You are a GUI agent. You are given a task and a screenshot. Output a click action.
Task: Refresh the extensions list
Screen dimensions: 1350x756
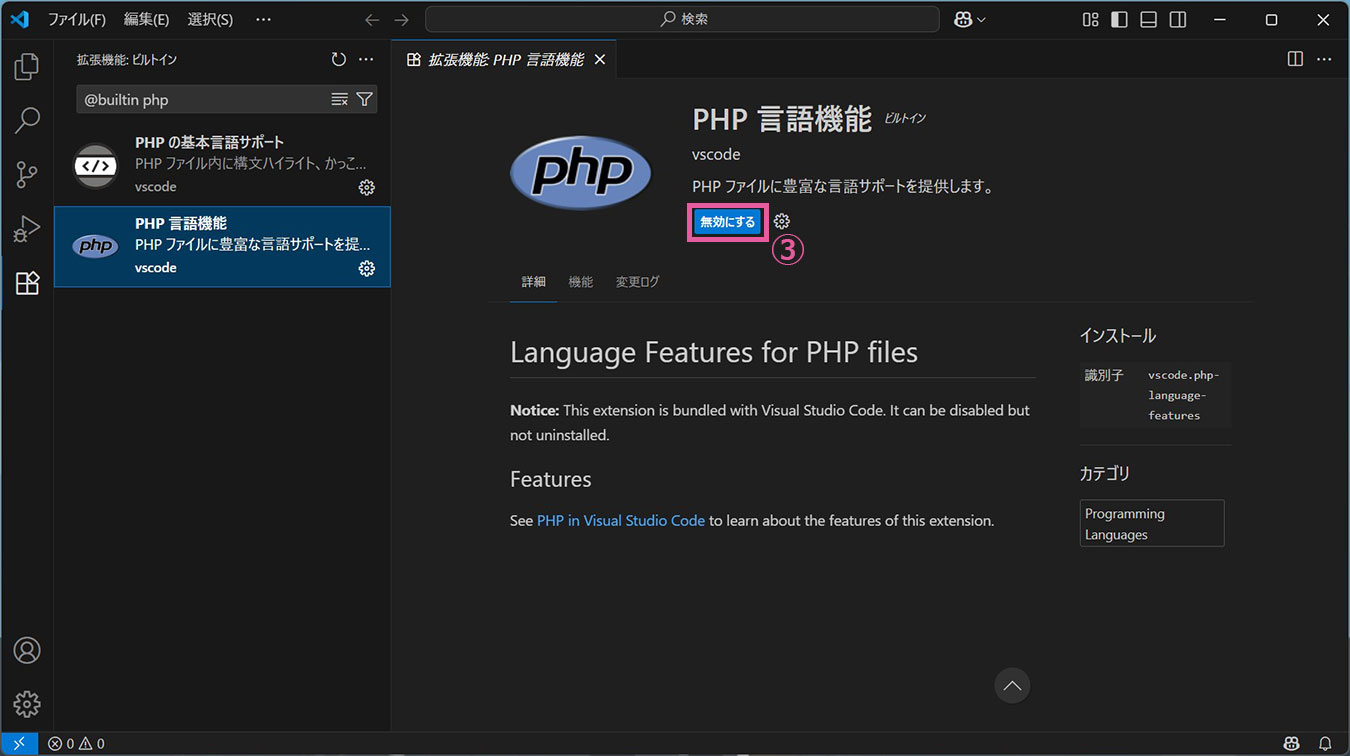(x=339, y=60)
